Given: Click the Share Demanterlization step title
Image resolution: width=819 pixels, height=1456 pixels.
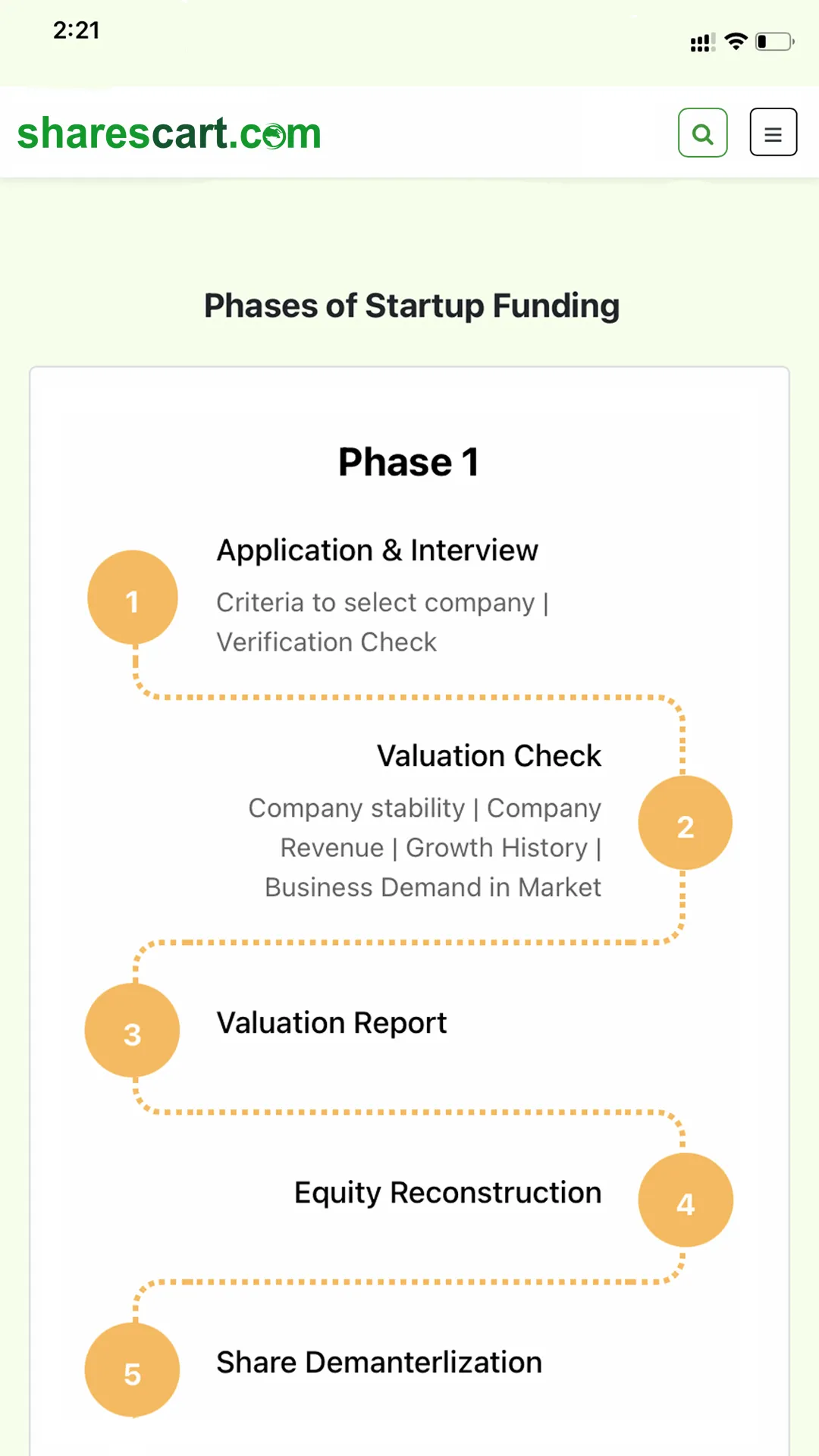Looking at the screenshot, I should point(379,1363).
